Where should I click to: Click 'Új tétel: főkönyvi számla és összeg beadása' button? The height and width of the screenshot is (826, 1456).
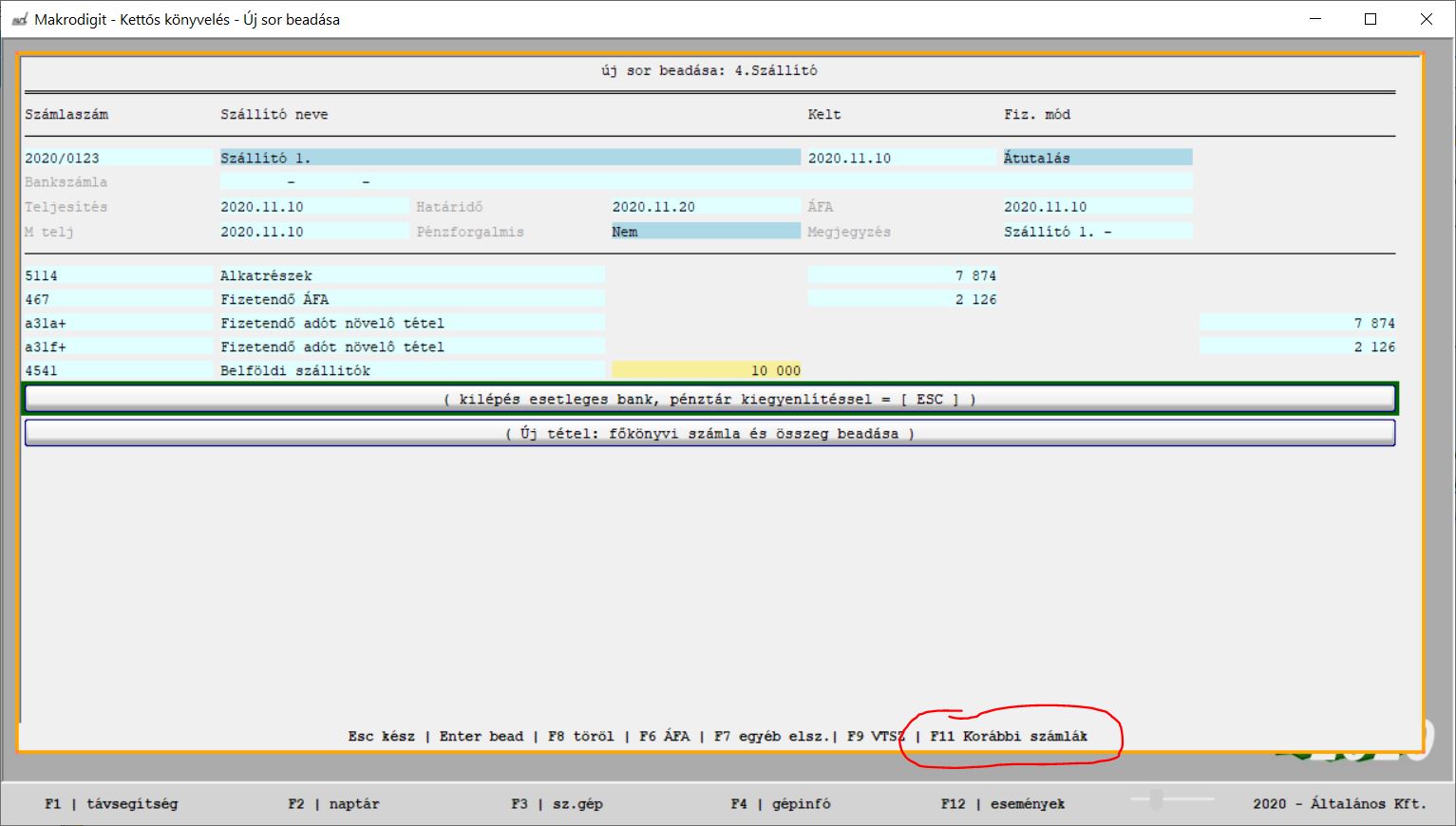[709, 433]
